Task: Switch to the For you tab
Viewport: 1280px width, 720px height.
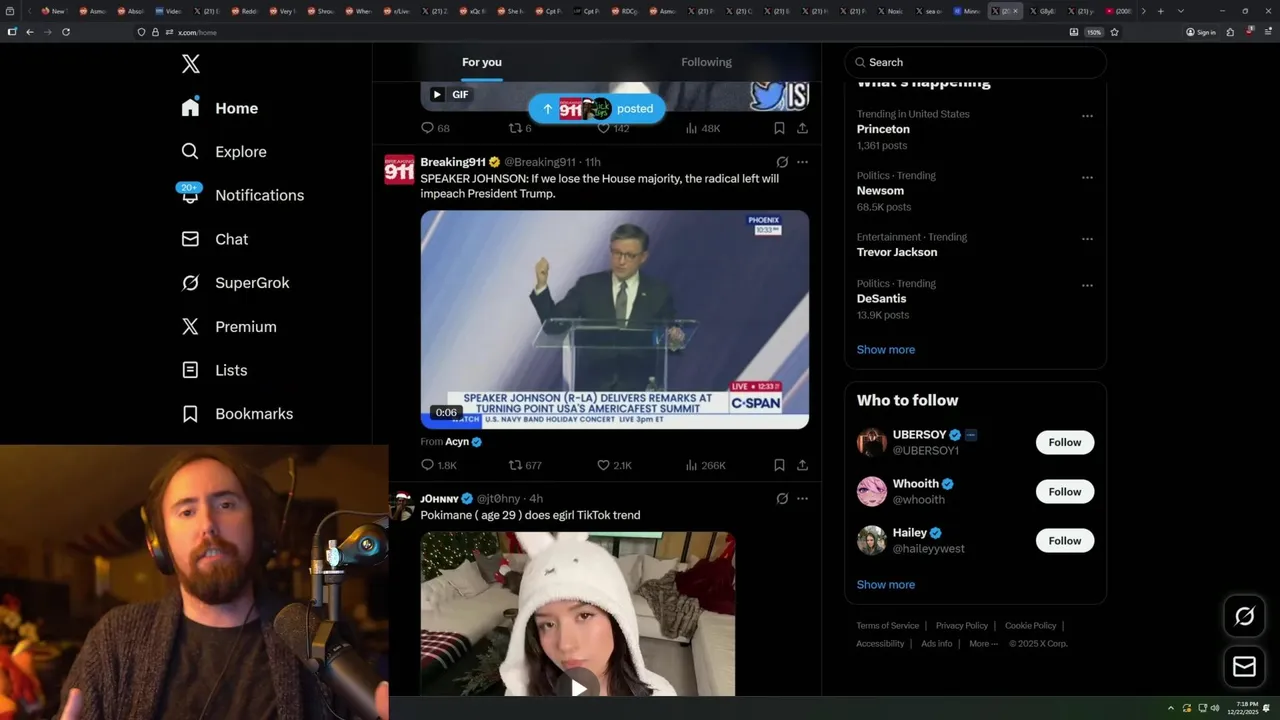Action: pyautogui.click(x=482, y=62)
